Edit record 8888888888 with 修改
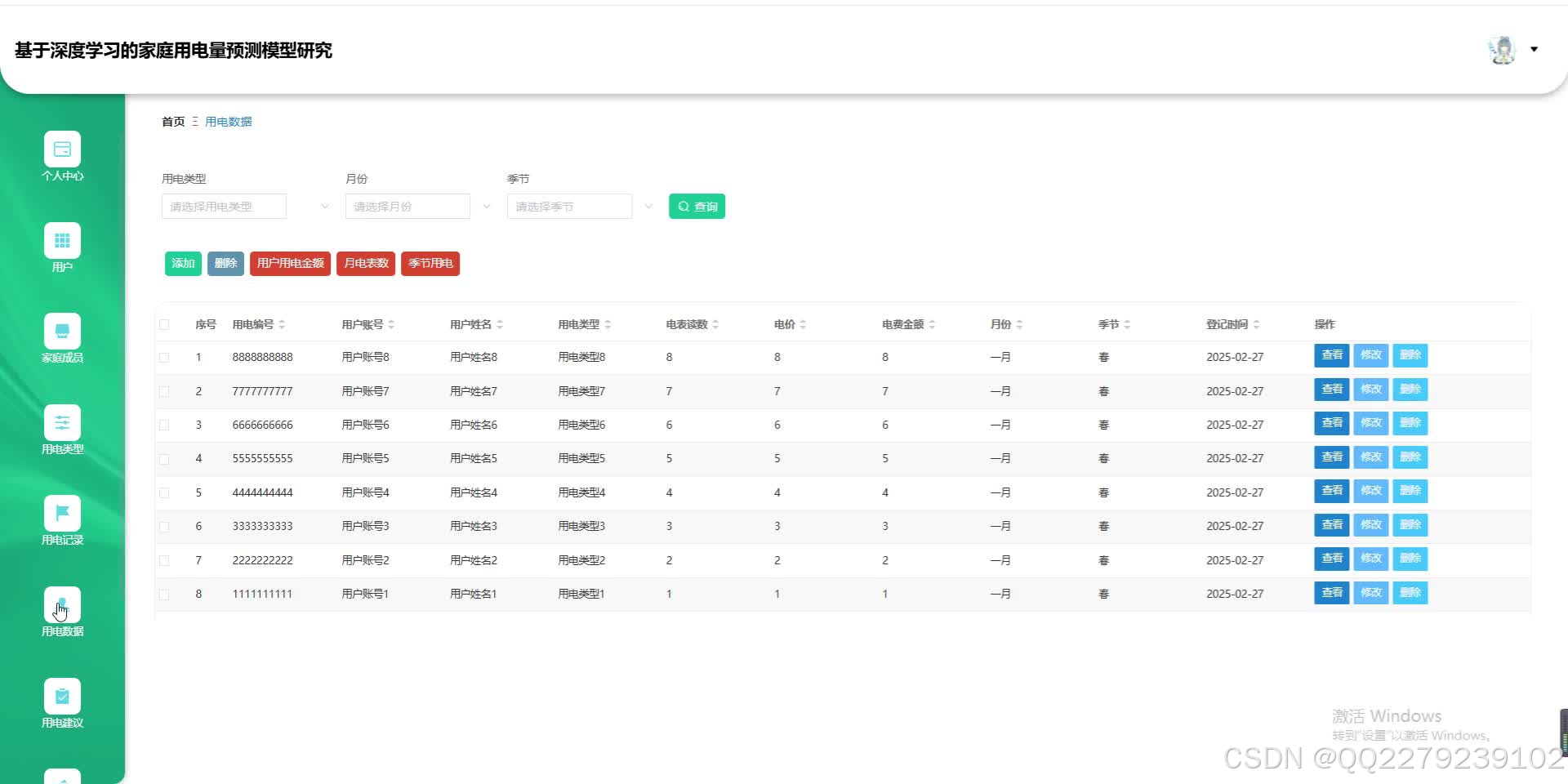 click(x=1370, y=355)
